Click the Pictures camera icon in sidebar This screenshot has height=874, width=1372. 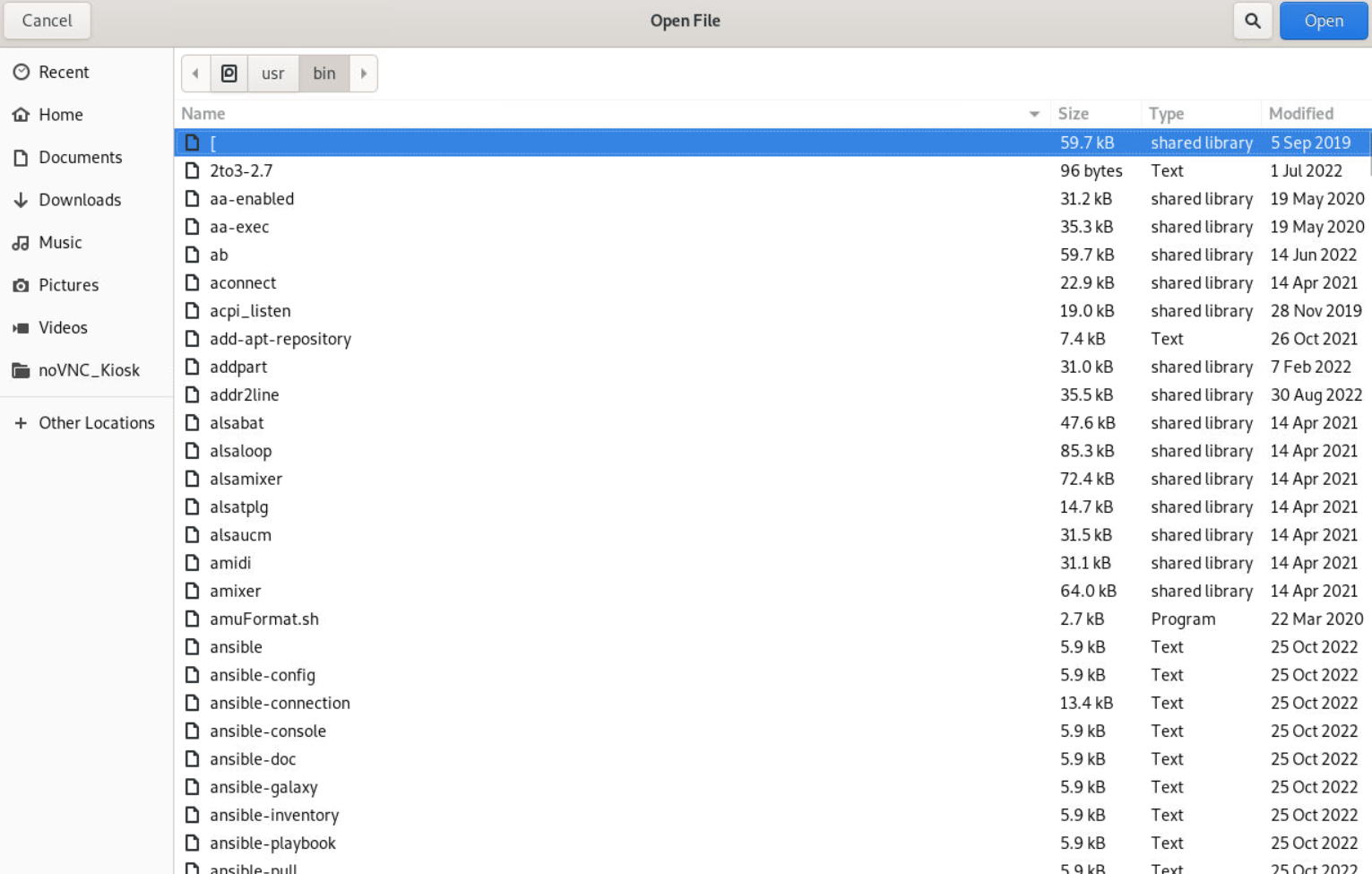22,285
